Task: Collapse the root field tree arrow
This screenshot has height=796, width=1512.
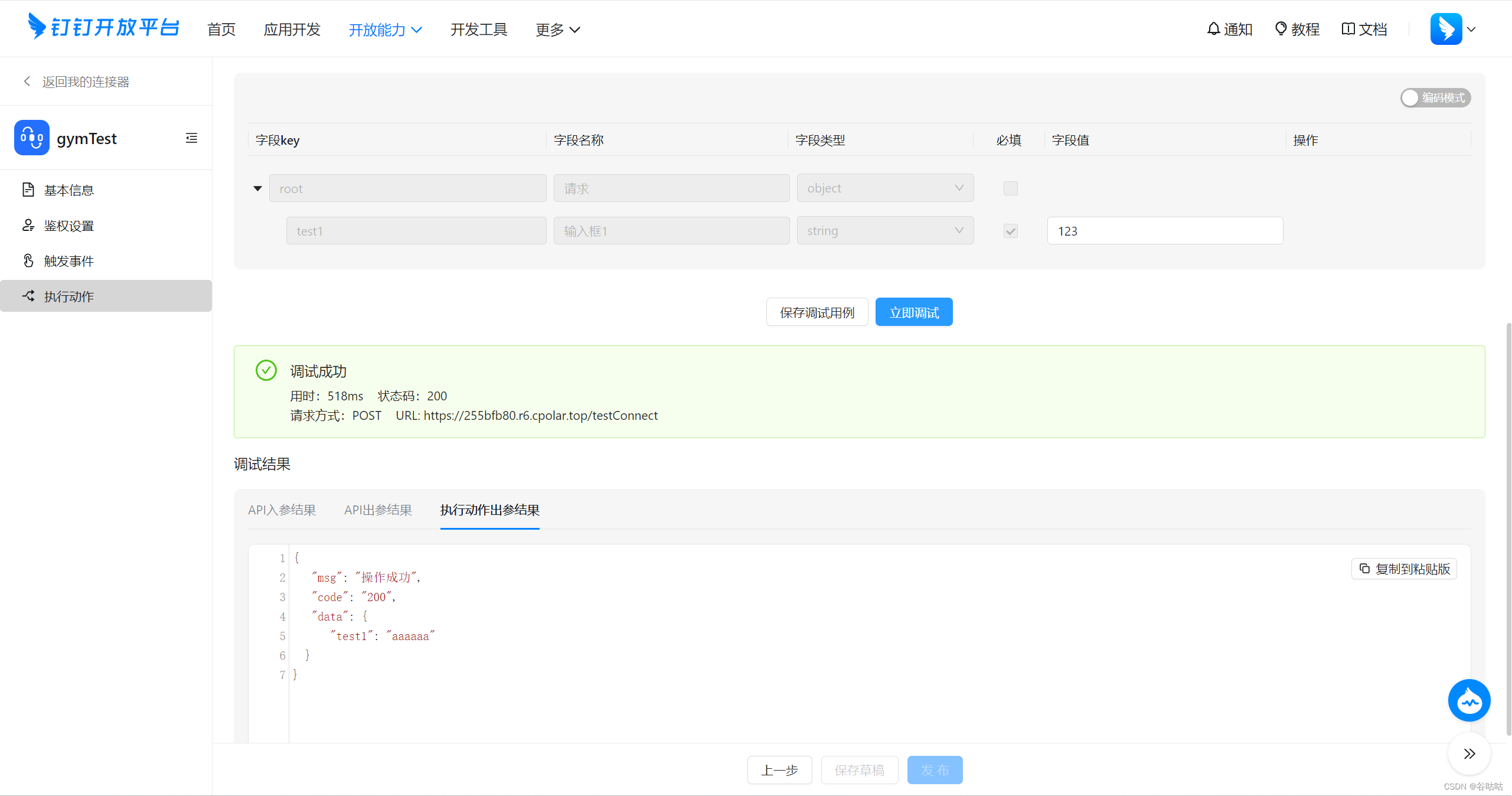Action: [x=257, y=188]
